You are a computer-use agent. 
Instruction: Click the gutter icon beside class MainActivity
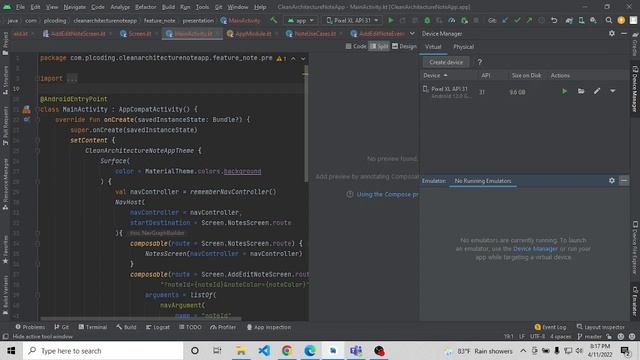pos(27,109)
